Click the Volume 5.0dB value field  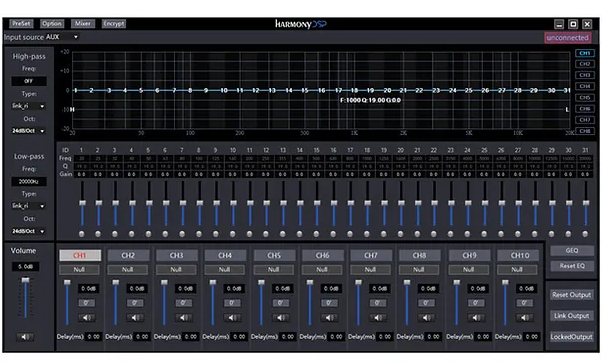coord(25,266)
